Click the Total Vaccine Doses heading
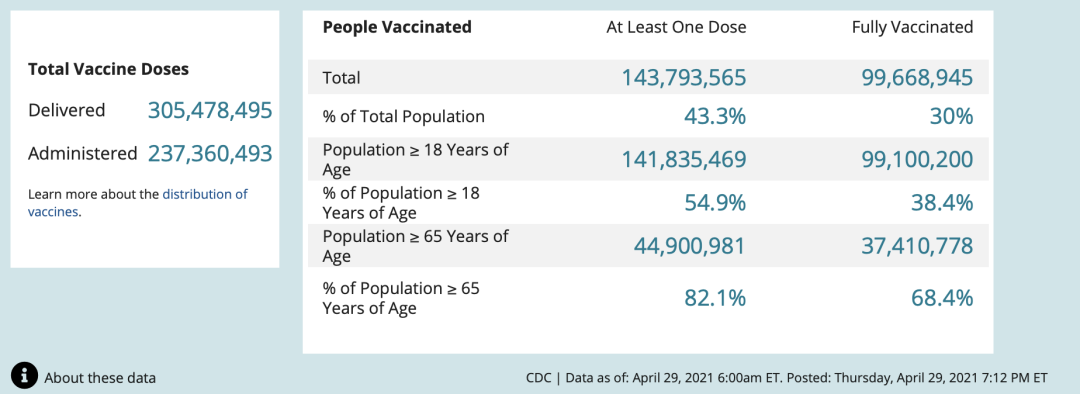 click(x=109, y=69)
